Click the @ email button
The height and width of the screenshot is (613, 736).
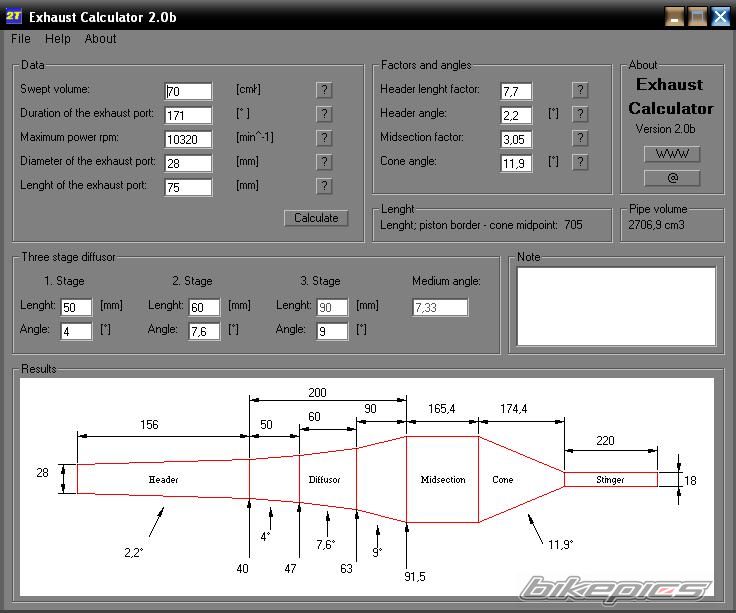[x=671, y=178]
